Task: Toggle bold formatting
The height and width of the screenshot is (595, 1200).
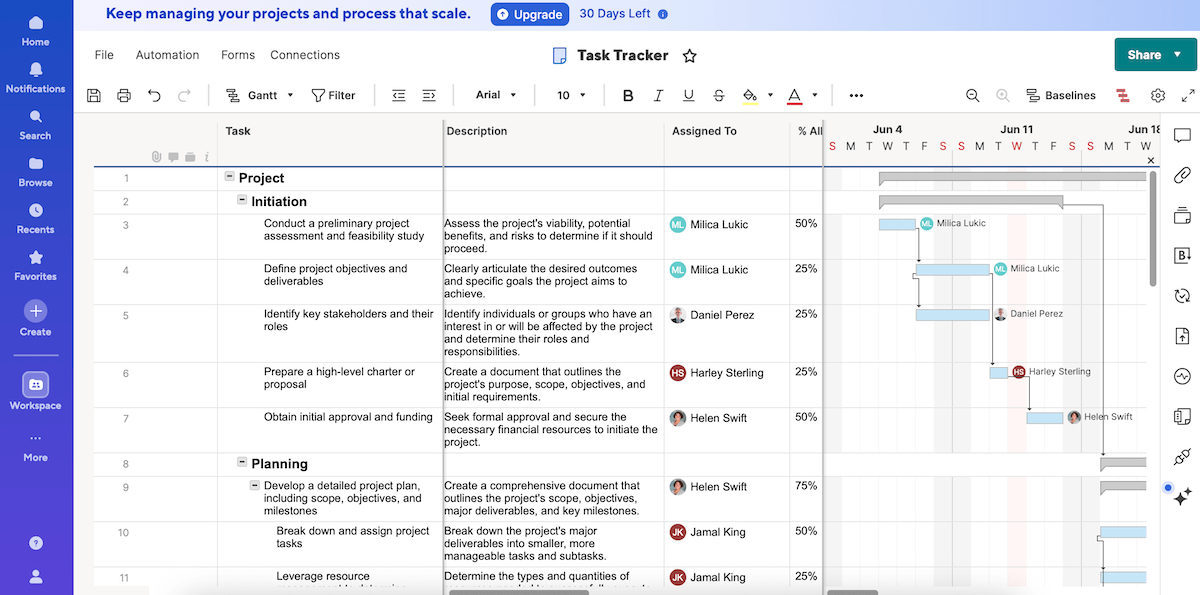Action: point(628,95)
